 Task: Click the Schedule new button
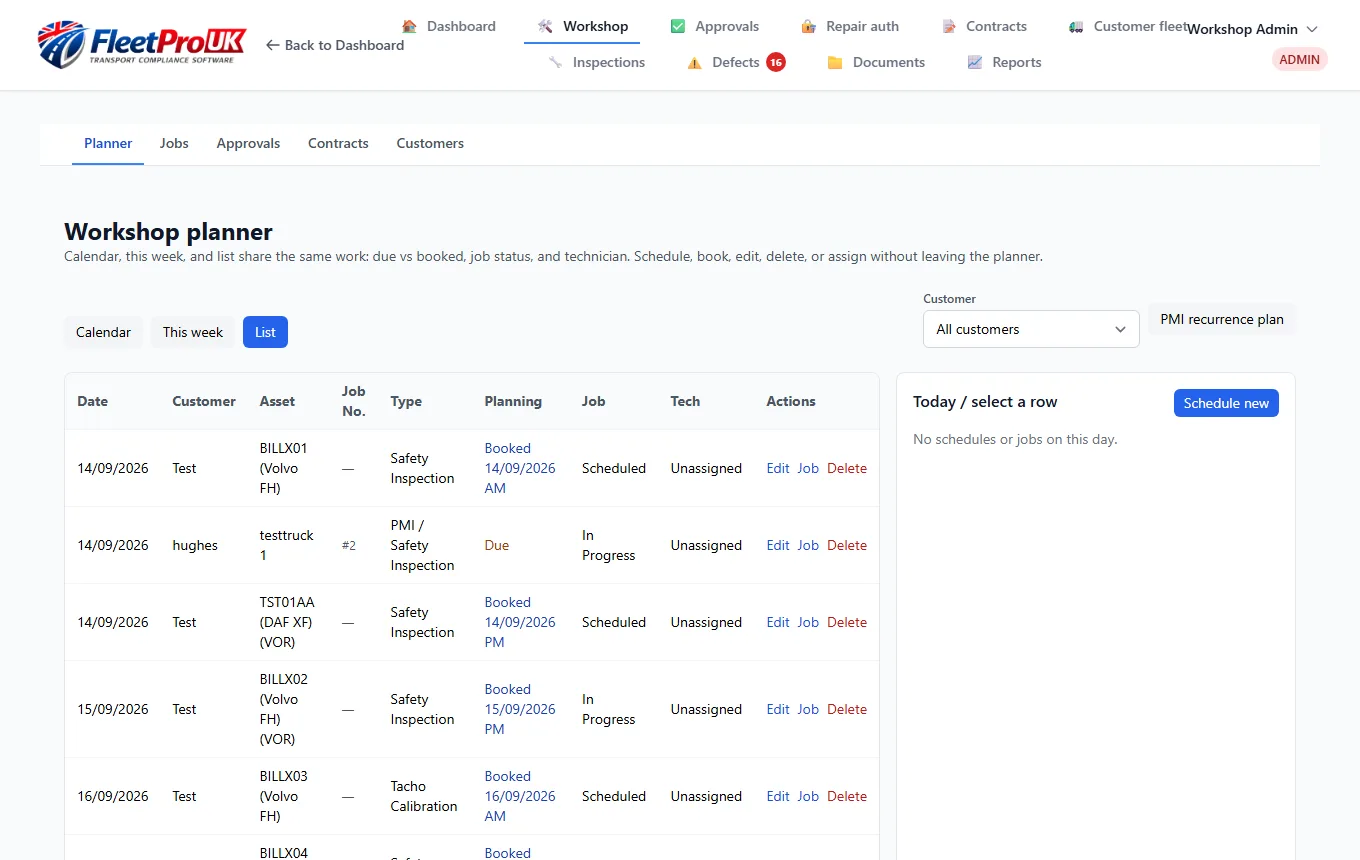1226,403
